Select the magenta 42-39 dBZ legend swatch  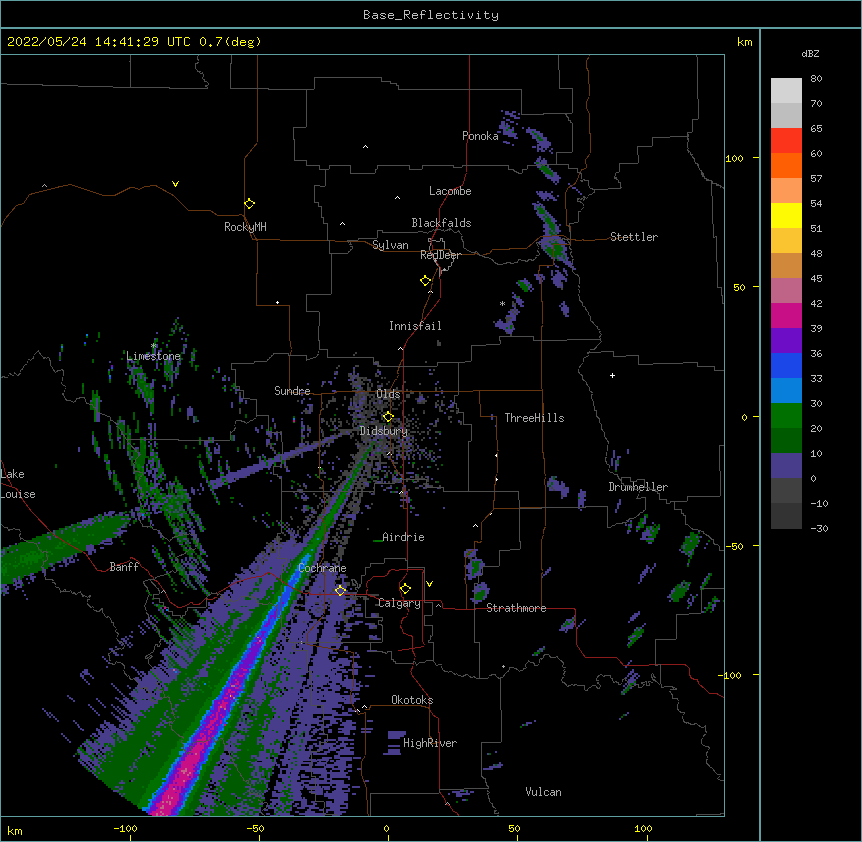(x=786, y=315)
